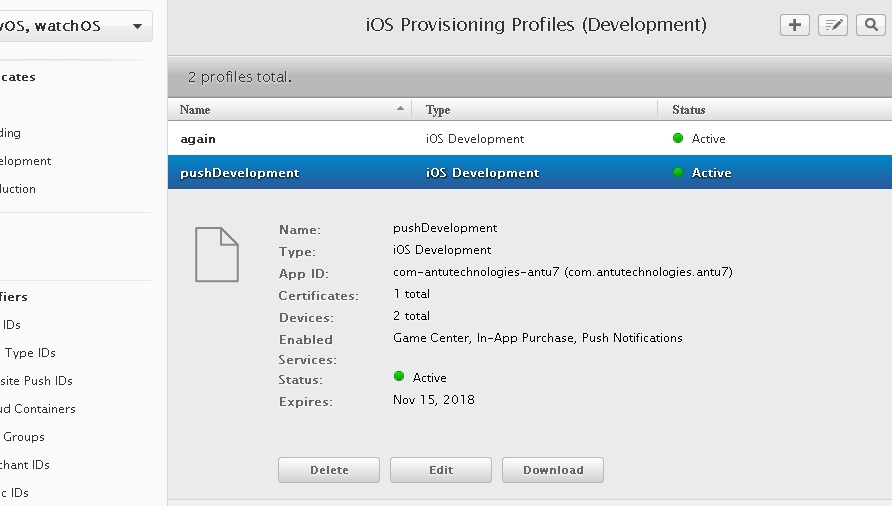Image resolution: width=892 pixels, height=506 pixels.
Task: Open Cloud Containers in the sidebar
Action: (38, 409)
